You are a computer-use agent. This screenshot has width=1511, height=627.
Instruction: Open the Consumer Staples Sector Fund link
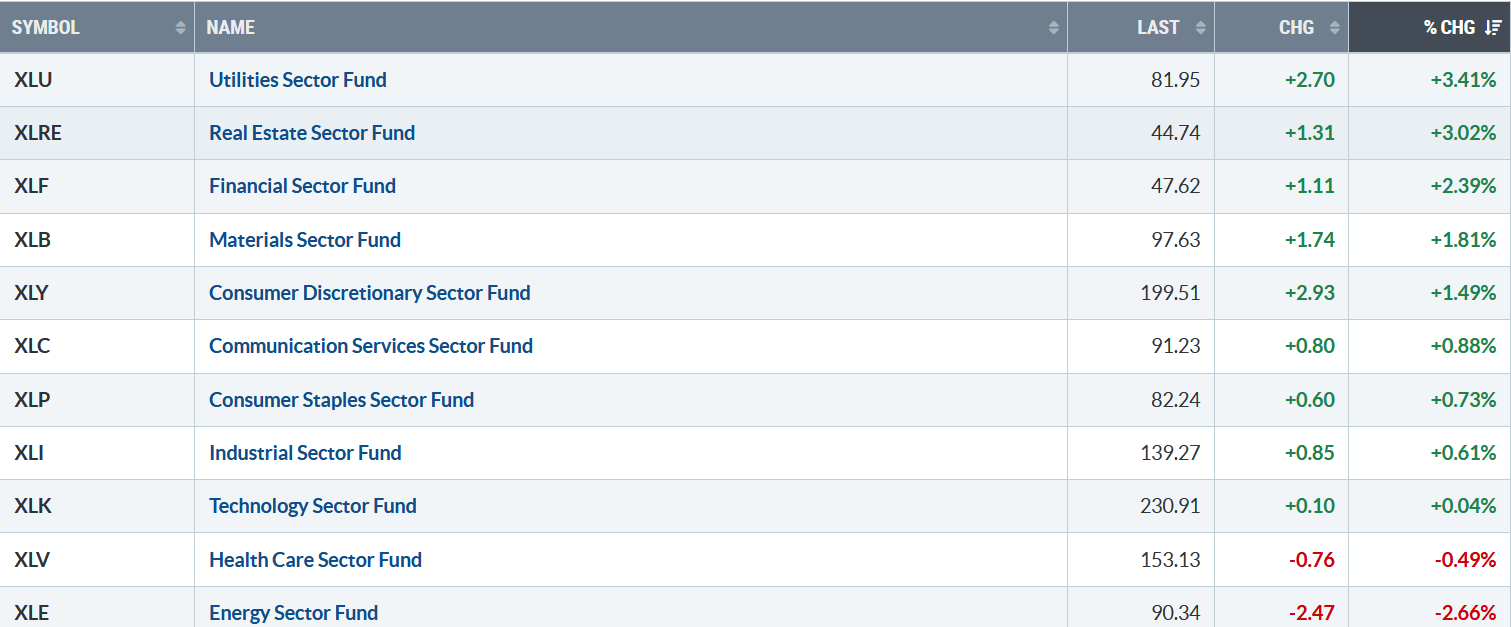(342, 400)
